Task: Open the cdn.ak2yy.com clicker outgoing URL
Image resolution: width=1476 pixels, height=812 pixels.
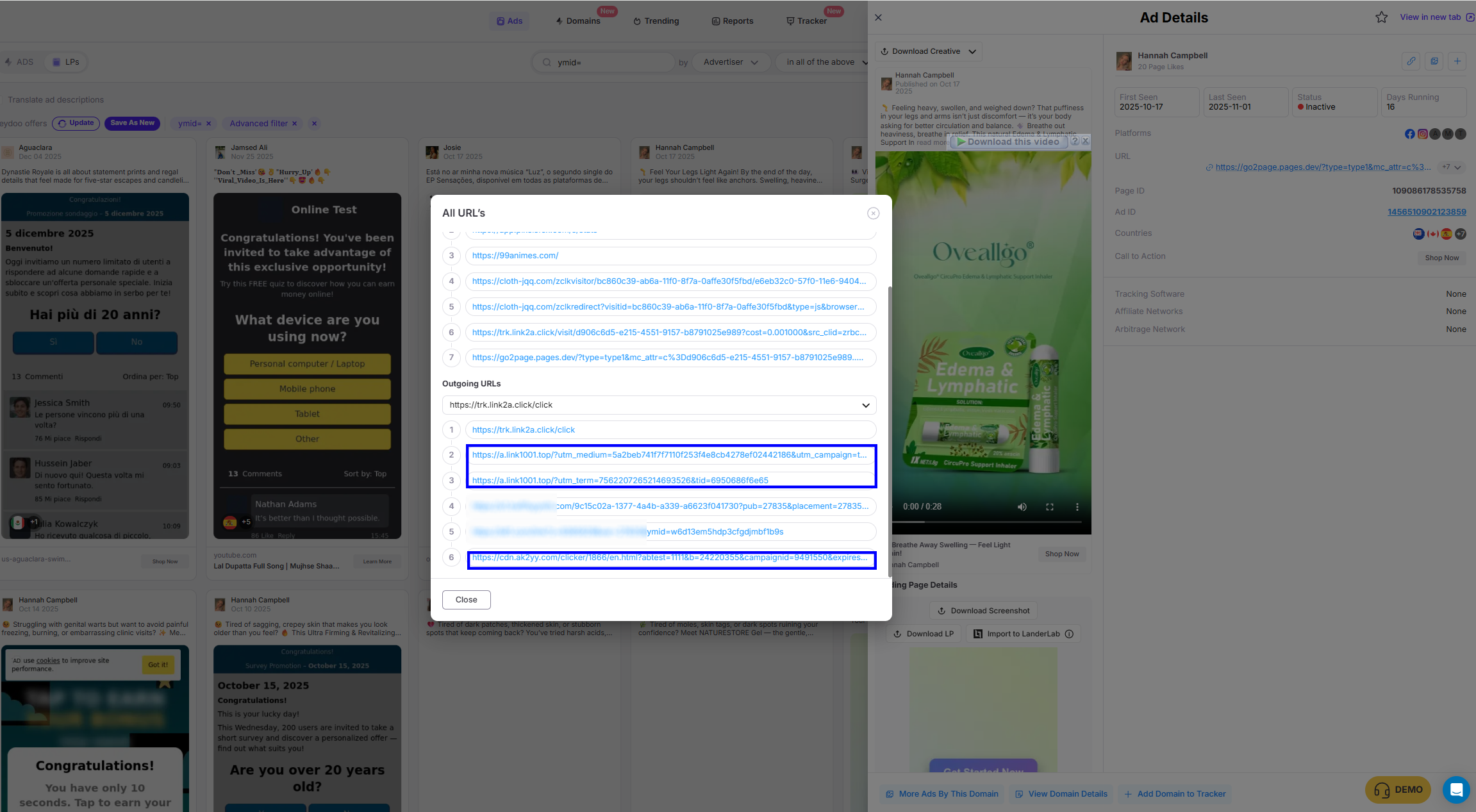Action: tap(670, 558)
